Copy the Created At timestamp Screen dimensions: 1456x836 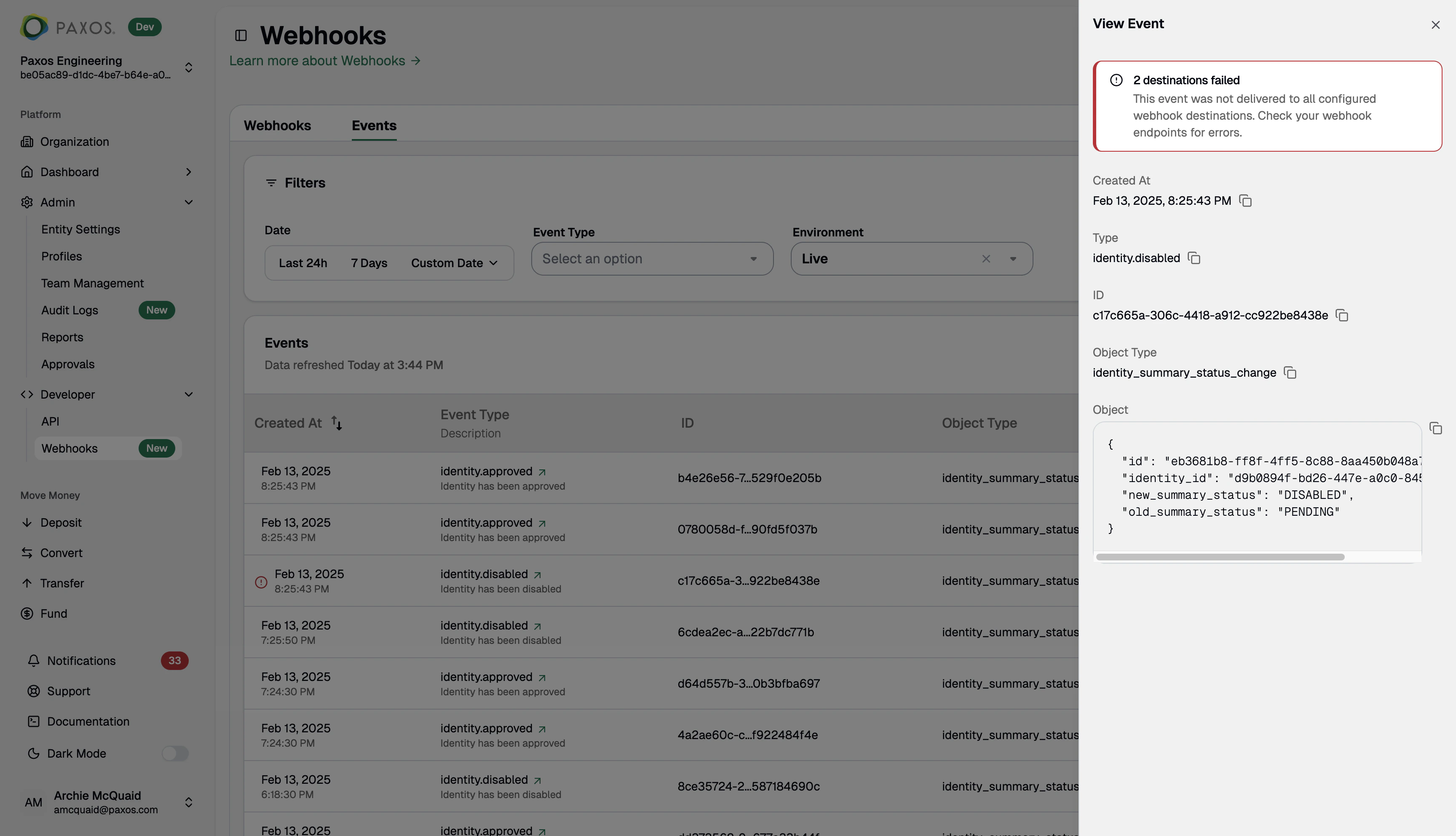pos(1246,201)
